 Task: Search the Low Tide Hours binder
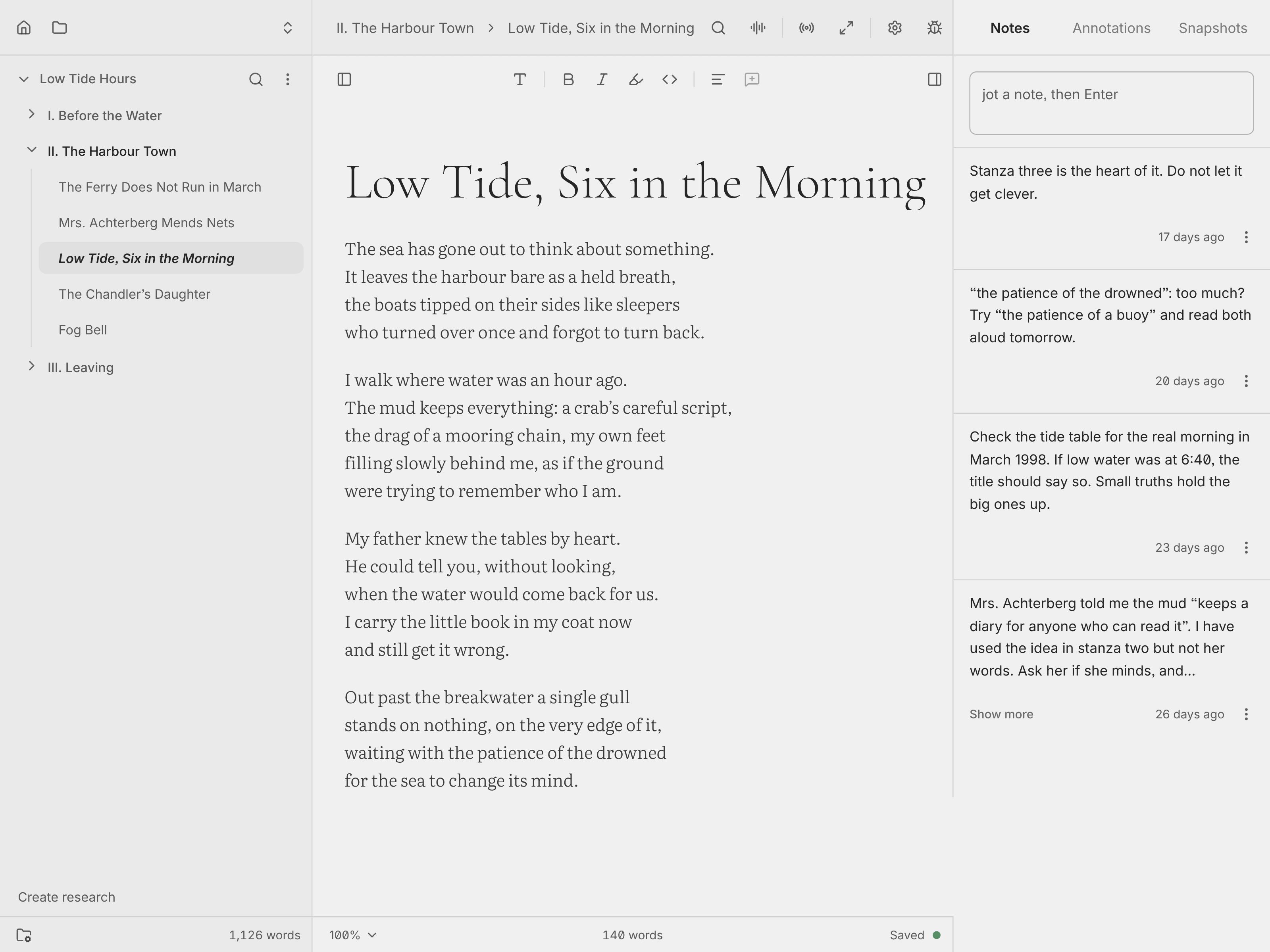pyautogui.click(x=256, y=79)
